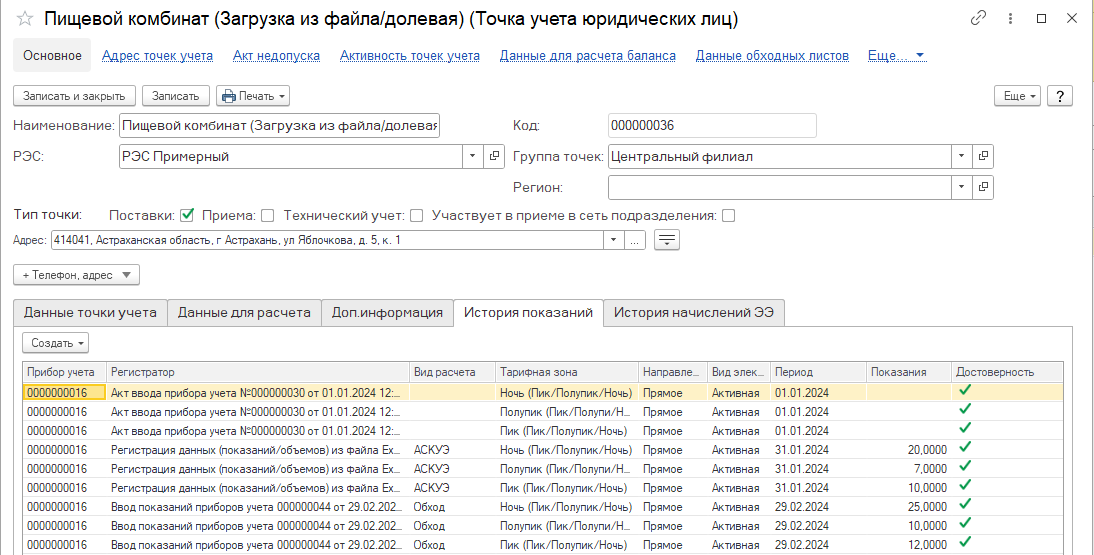The width and height of the screenshot is (1094, 555).
Task: Expand the Создать dropdown menu
Action: pyautogui.click(x=56, y=343)
